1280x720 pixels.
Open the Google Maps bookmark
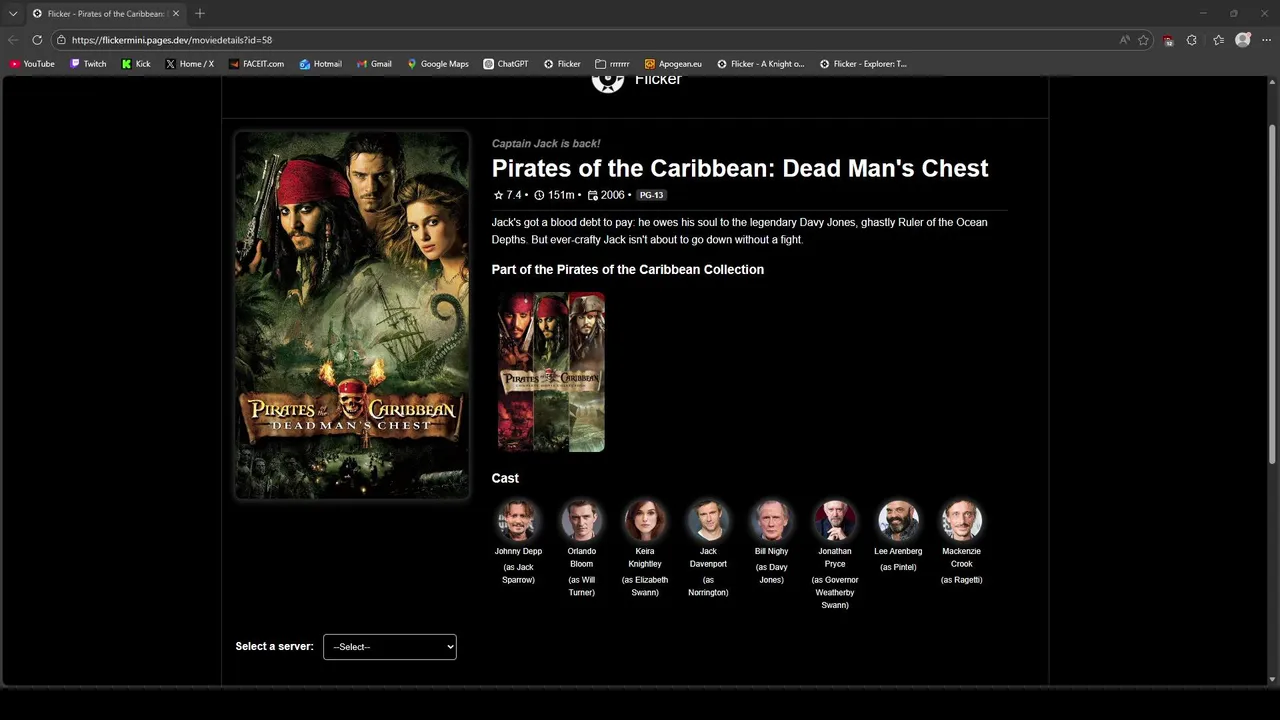[437, 64]
